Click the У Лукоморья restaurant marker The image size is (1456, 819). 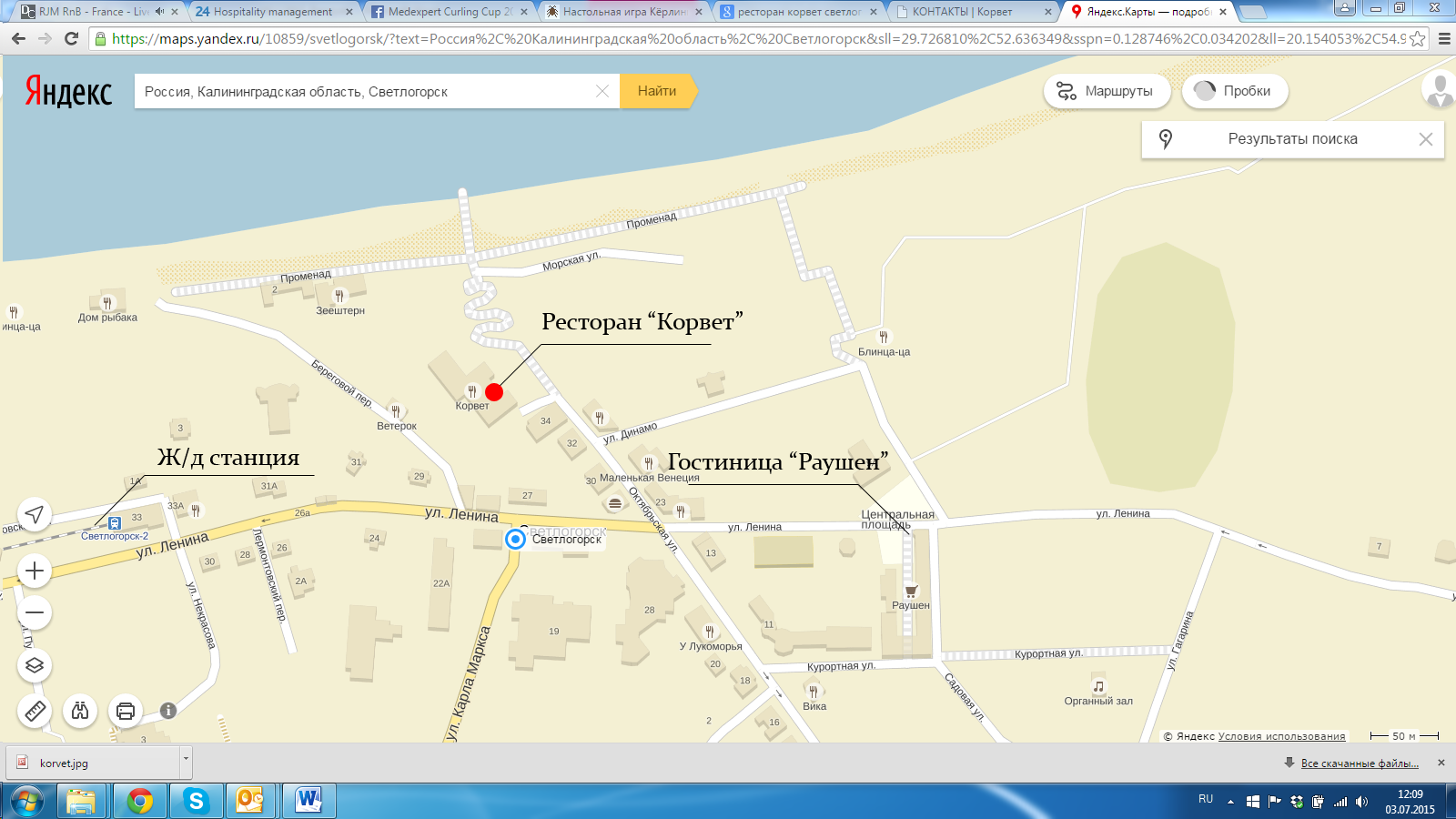tap(710, 632)
